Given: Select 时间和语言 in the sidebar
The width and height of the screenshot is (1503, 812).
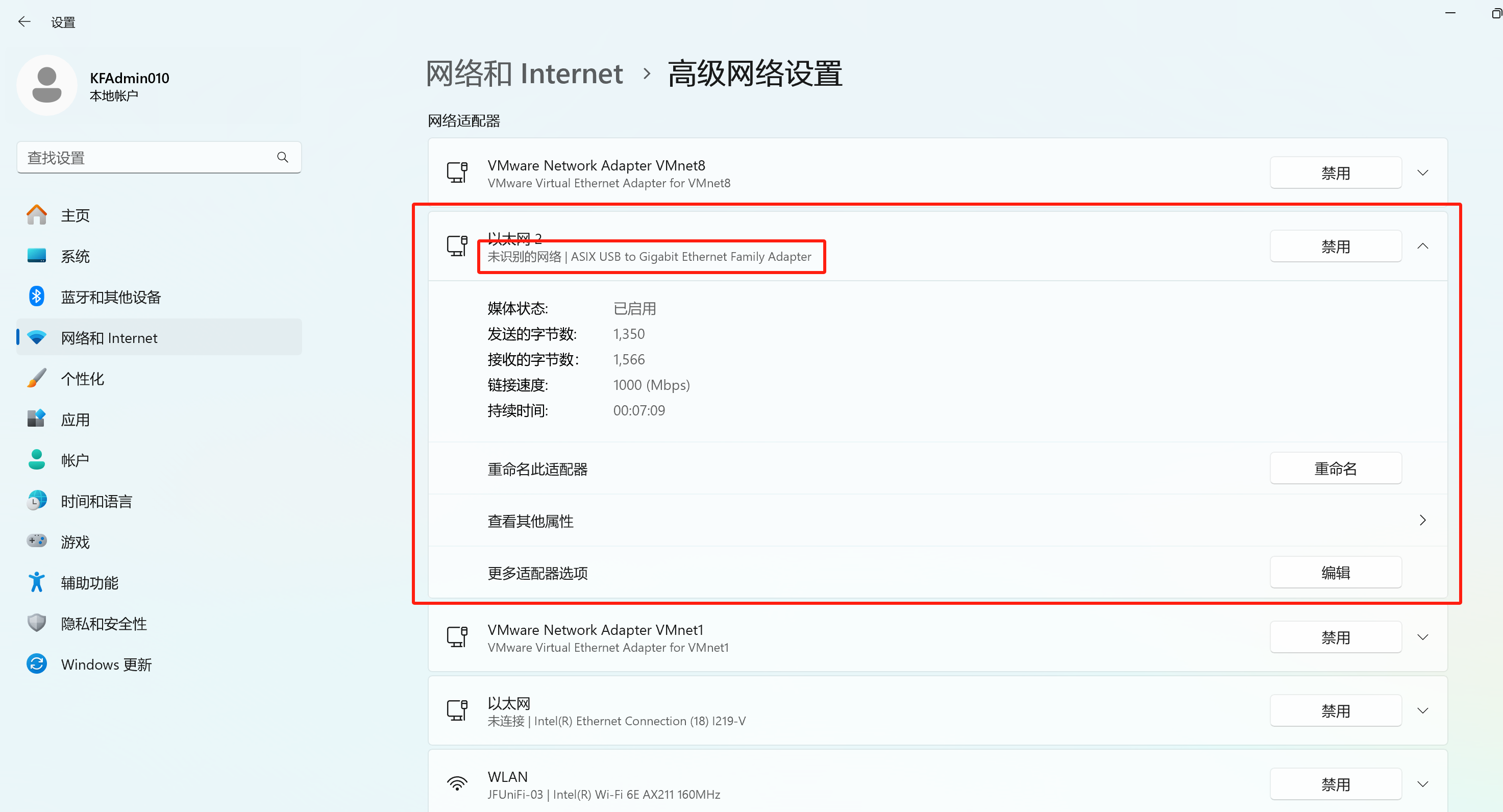Looking at the screenshot, I should coord(96,501).
